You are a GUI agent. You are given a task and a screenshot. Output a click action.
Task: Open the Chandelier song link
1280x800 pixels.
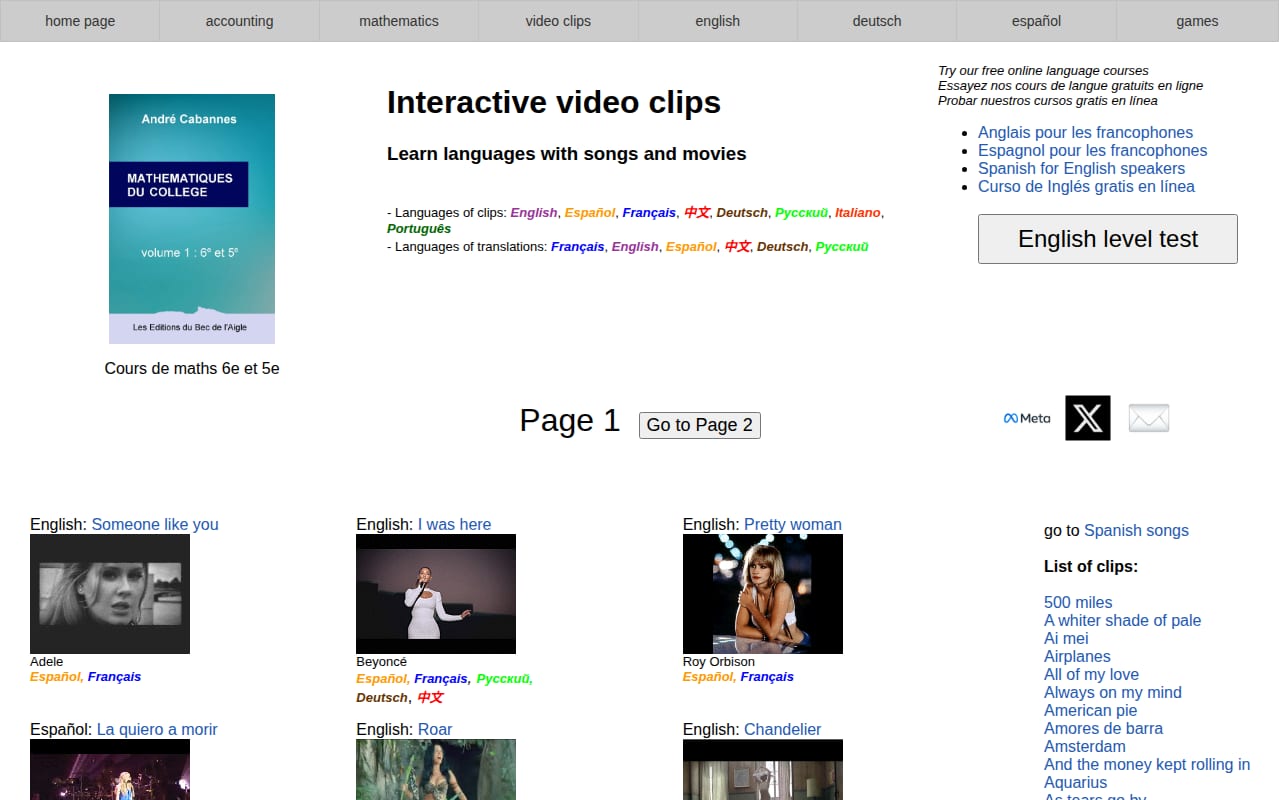[783, 729]
